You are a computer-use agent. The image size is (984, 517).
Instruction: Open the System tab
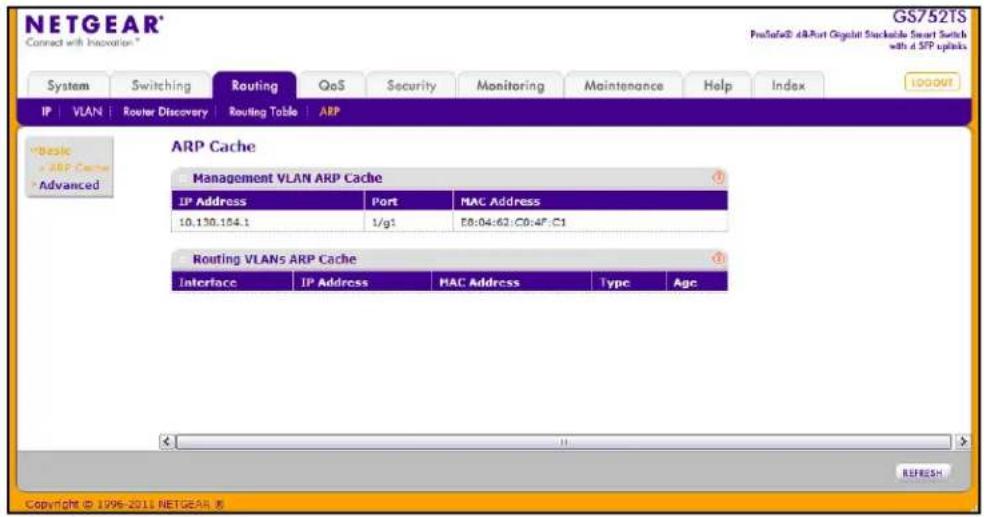68,85
